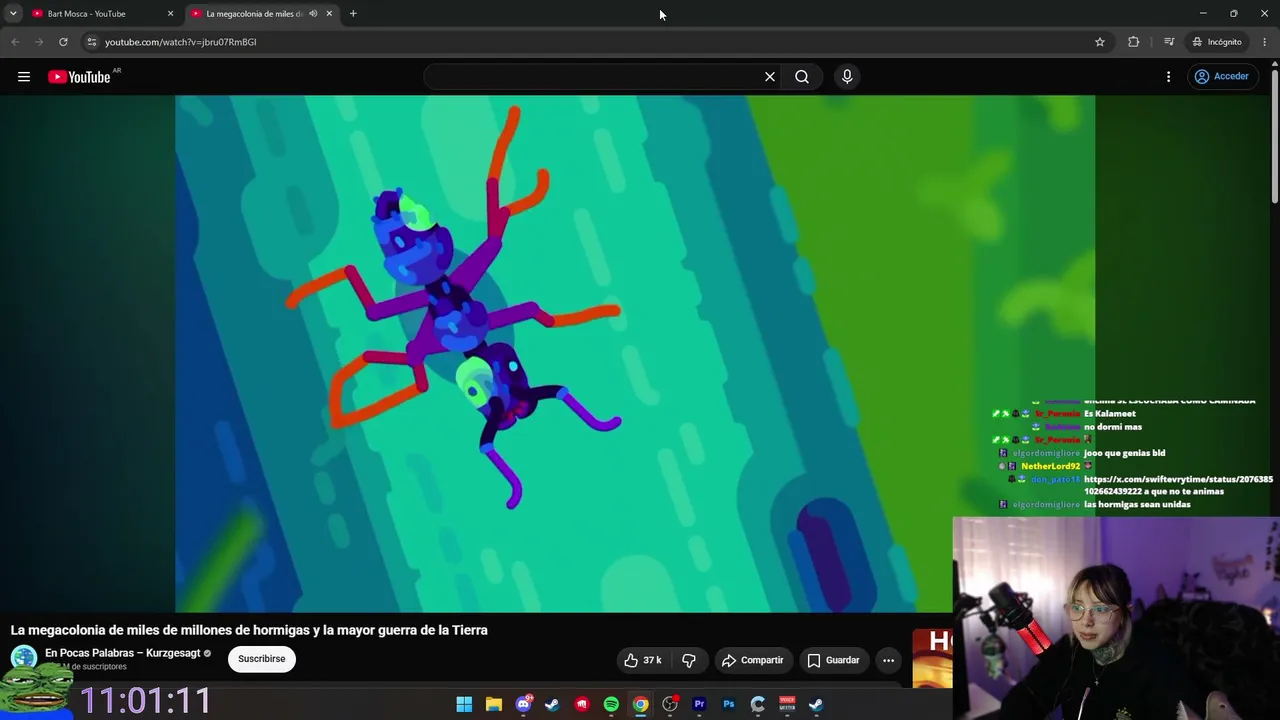This screenshot has width=1280, height=720.
Task: Open the Chrome three-dot menu
Action: pos(1265,42)
